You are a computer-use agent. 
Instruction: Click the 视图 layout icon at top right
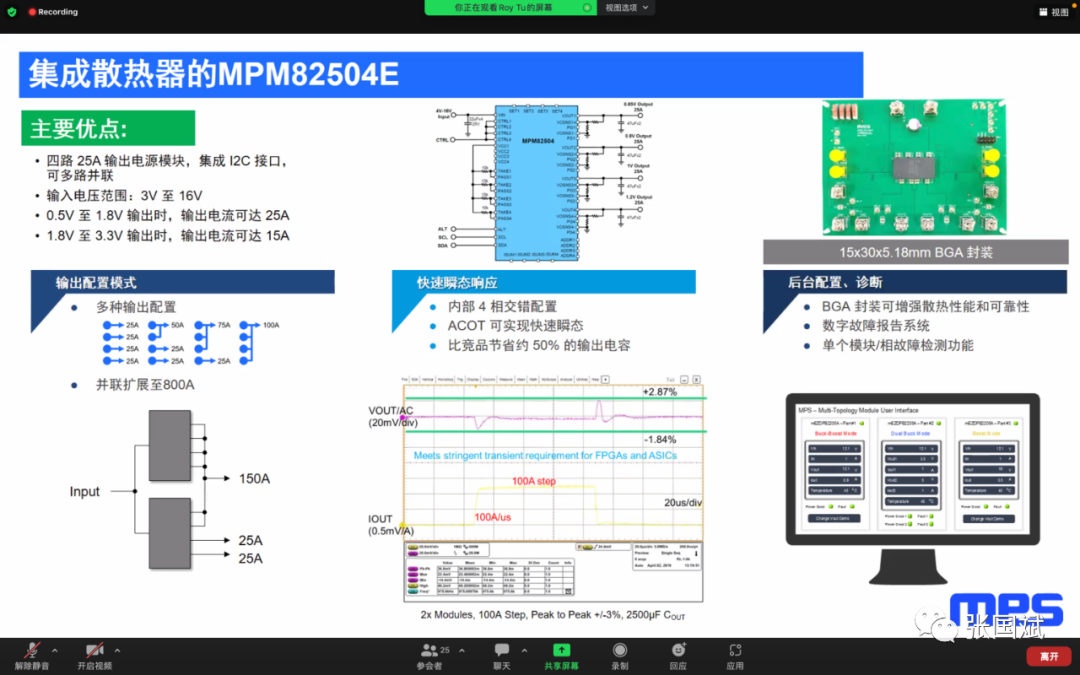click(x=1053, y=12)
